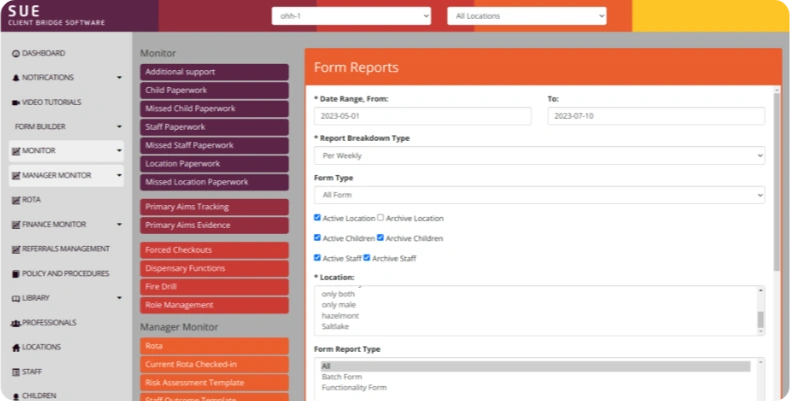Click the Video Tutorials camera icon
790x401 pixels.
pyautogui.click(x=15, y=102)
